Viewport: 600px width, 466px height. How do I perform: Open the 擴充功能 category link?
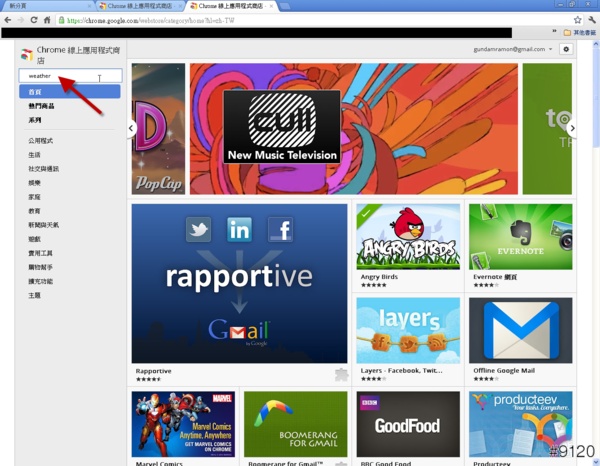[x=42, y=282]
